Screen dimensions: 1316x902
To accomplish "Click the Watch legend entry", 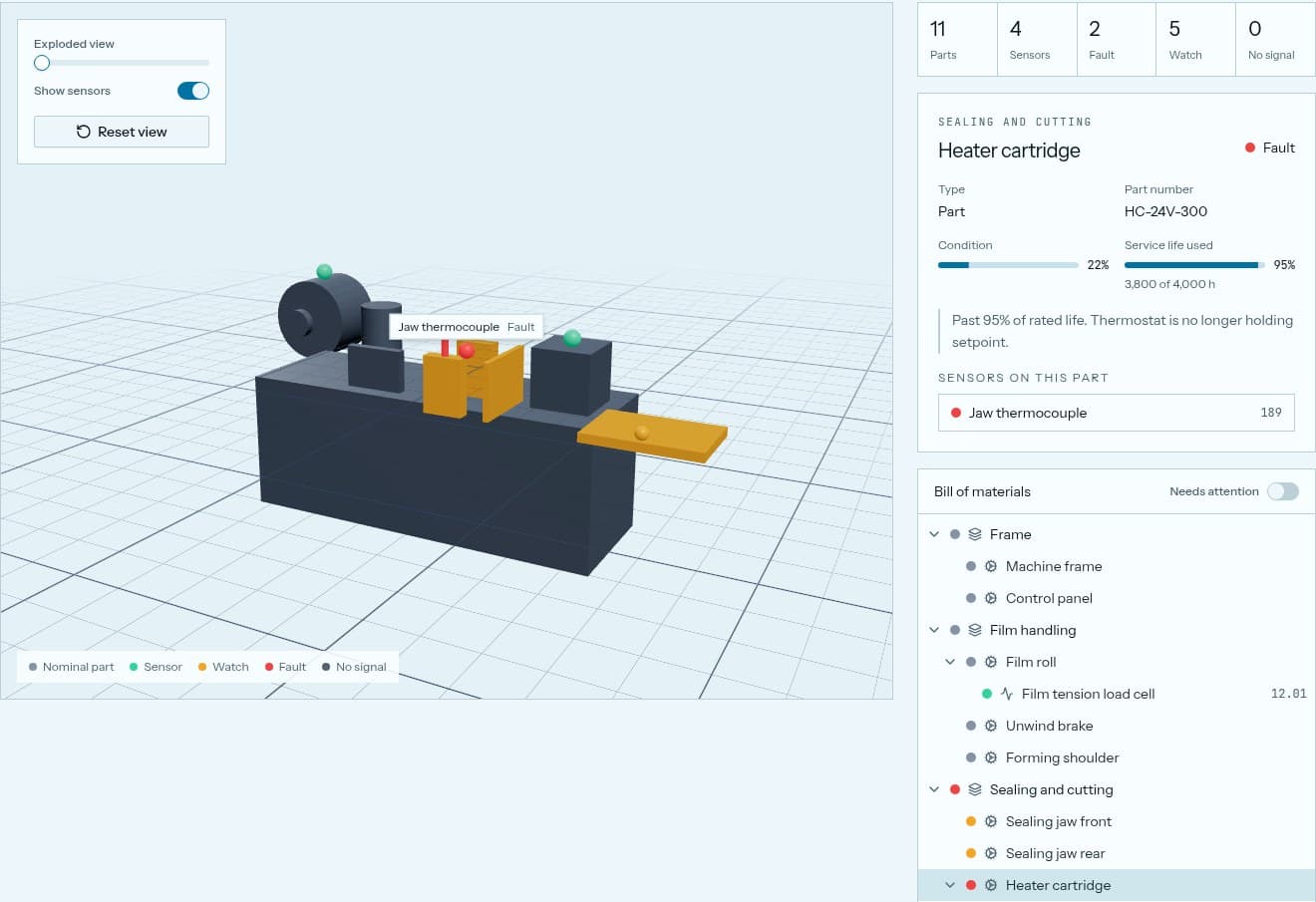I will [223, 667].
